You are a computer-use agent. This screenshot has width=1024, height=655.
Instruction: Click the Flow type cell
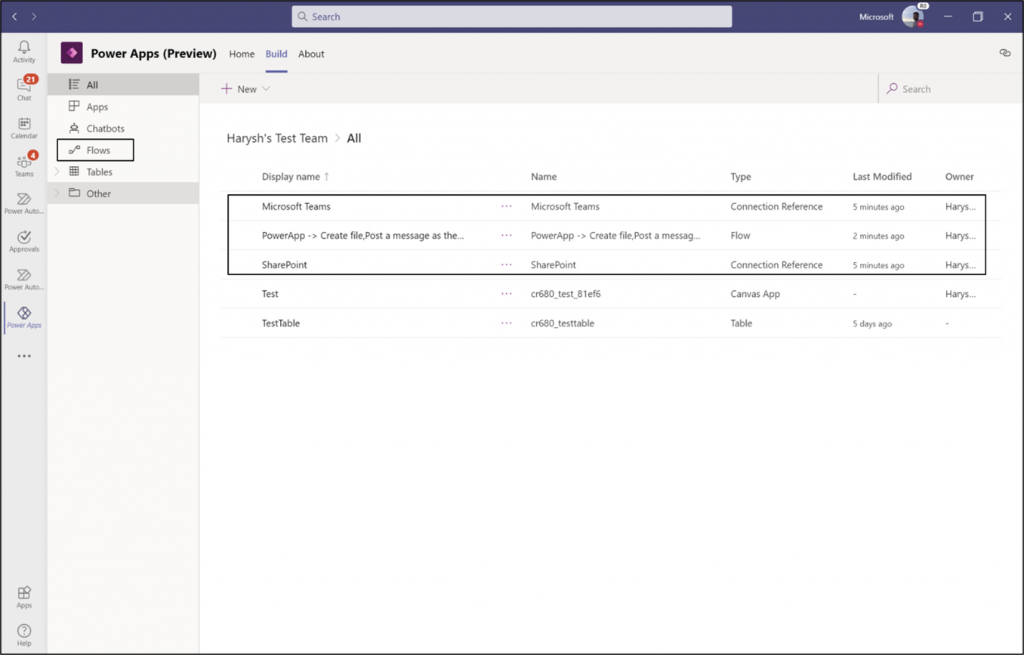pos(740,235)
